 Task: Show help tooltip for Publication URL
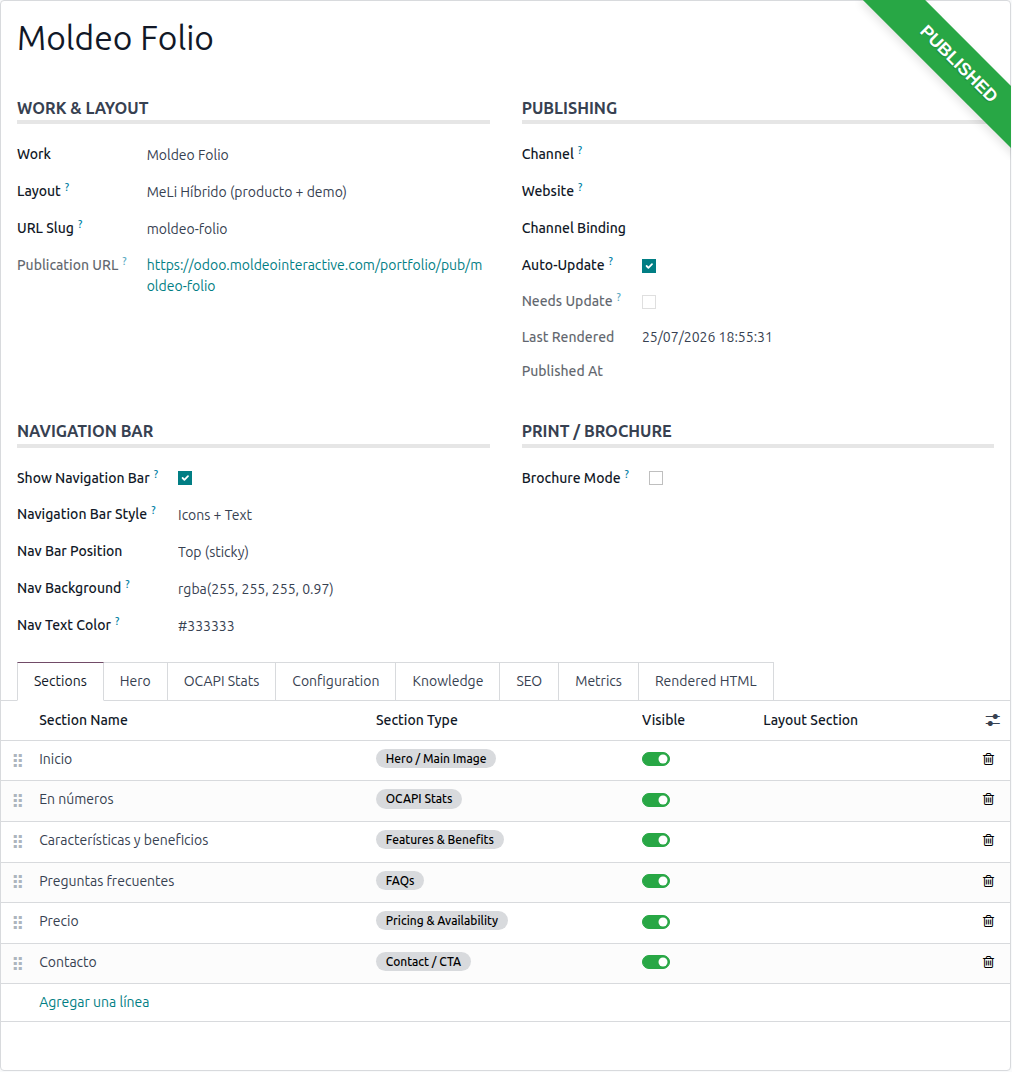pos(124,260)
